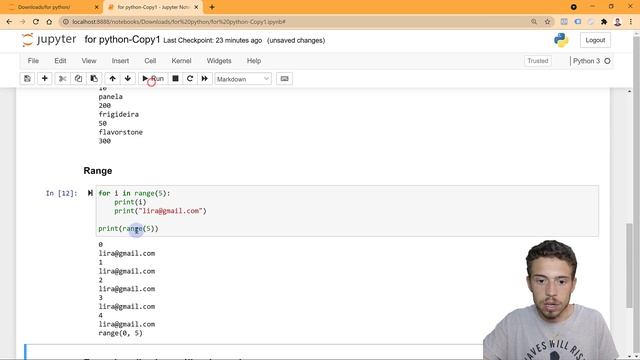Go to browser home page
The width and height of the screenshot is (640, 360).
pos(49,22)
